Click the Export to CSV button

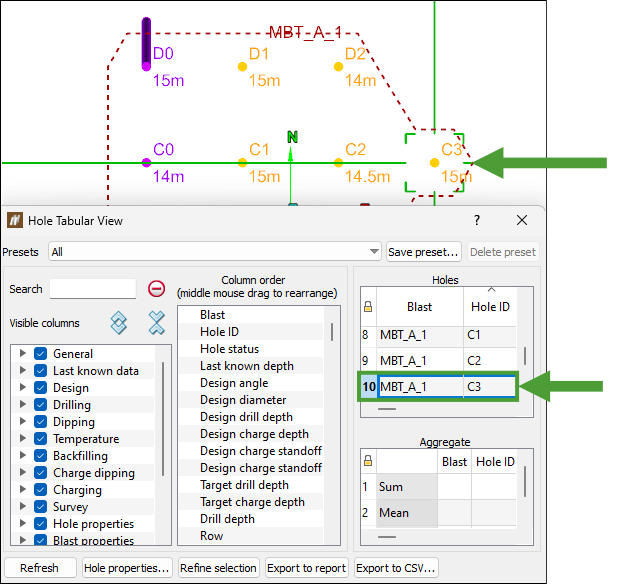click(x=396, y=568)
